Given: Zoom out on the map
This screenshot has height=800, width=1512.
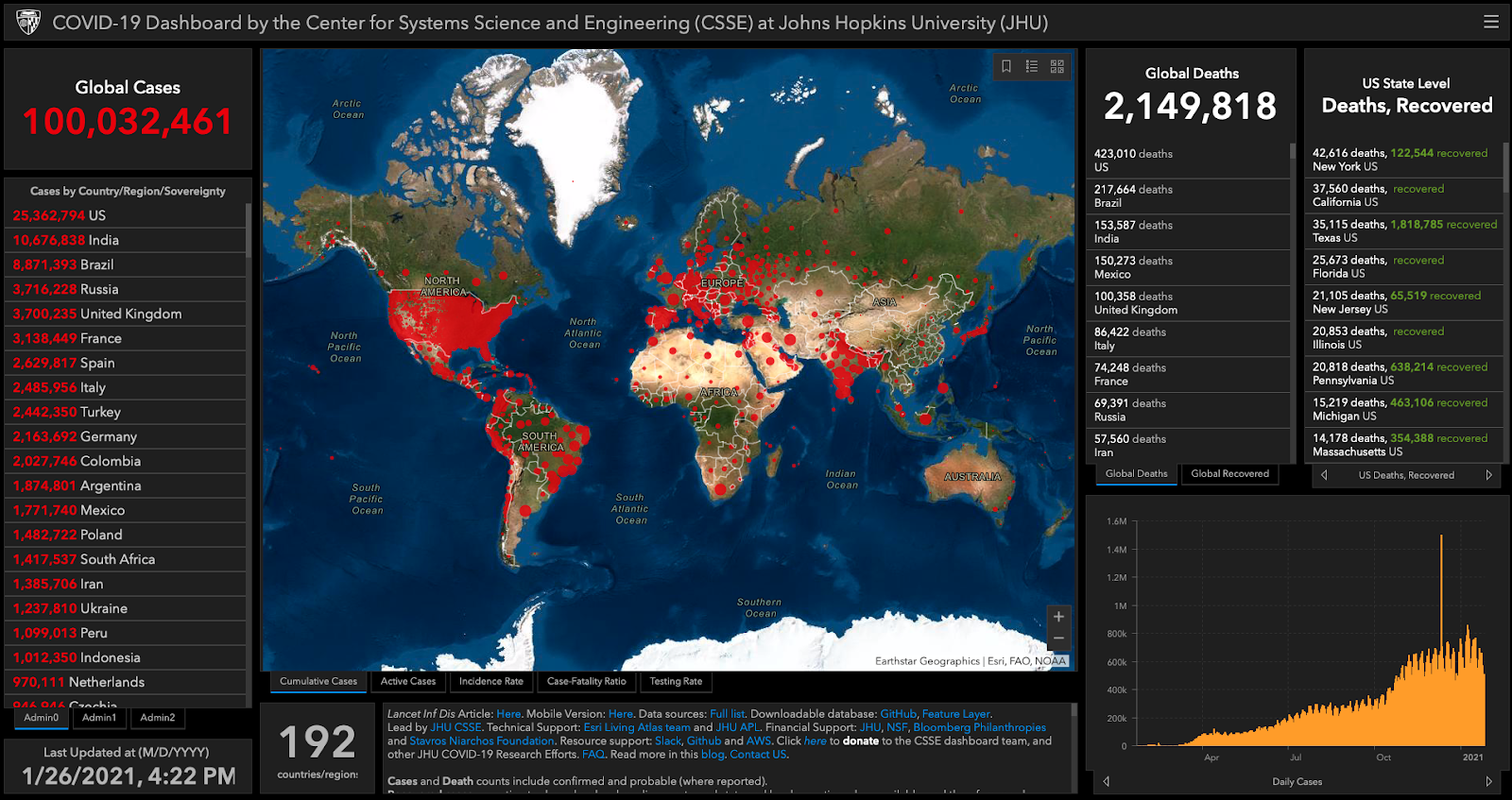Looking at the screenshot, I should pyautogui.click(x=1058, y=639).
